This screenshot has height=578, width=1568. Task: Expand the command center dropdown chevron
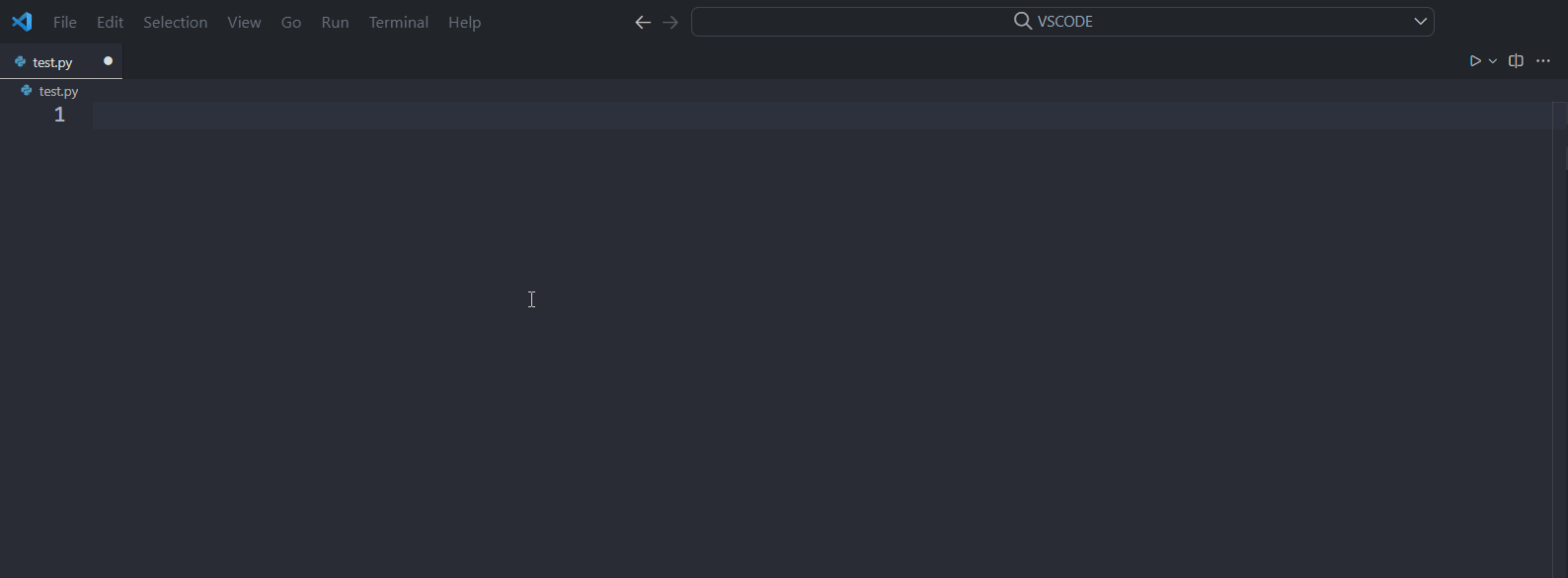point(1421,21)
